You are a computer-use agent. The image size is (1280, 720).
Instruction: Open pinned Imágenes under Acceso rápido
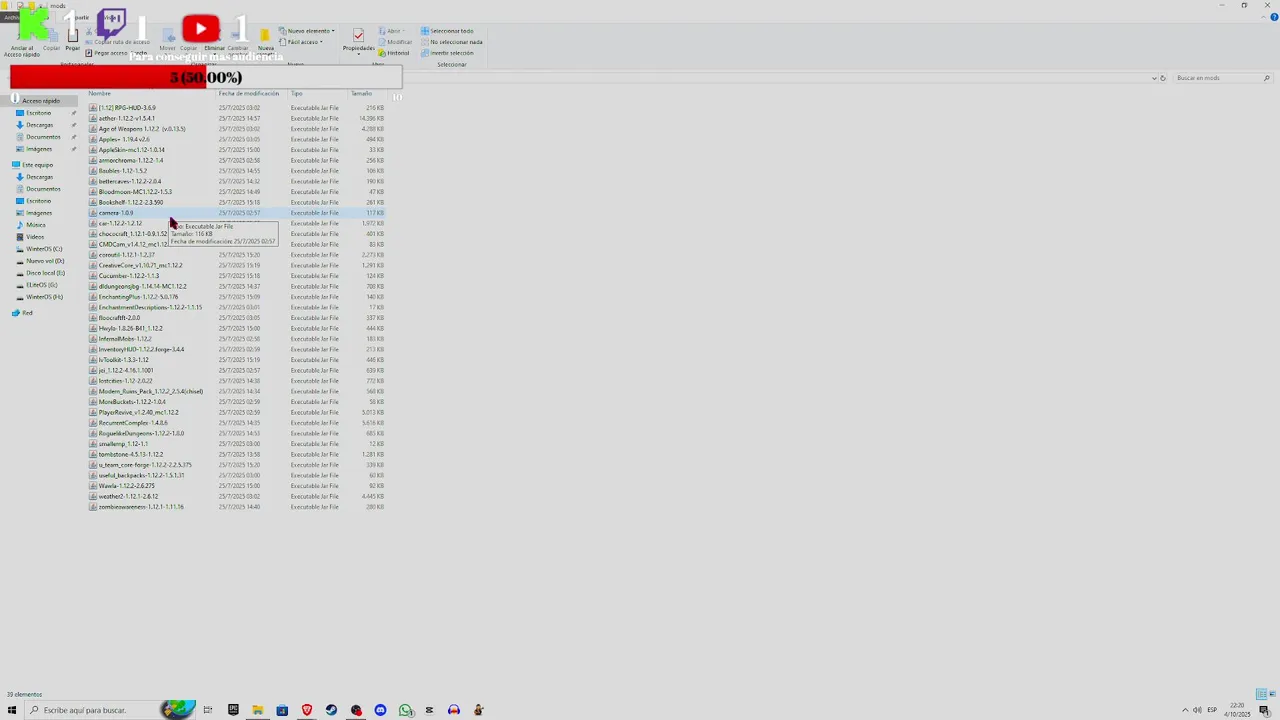39,149
